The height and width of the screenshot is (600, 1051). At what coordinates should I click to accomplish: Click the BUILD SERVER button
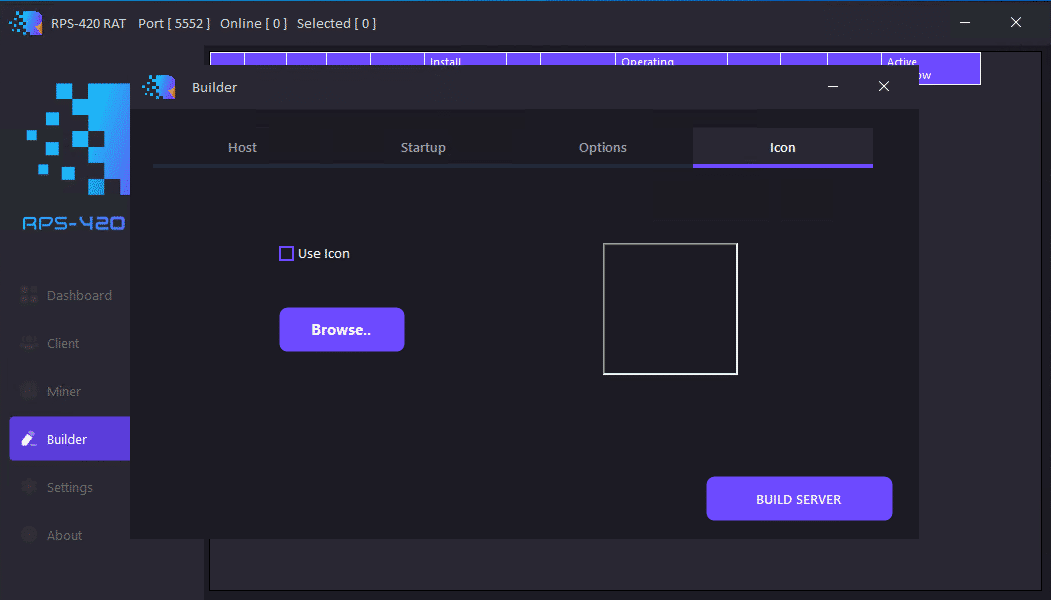(x=798, y=499)
